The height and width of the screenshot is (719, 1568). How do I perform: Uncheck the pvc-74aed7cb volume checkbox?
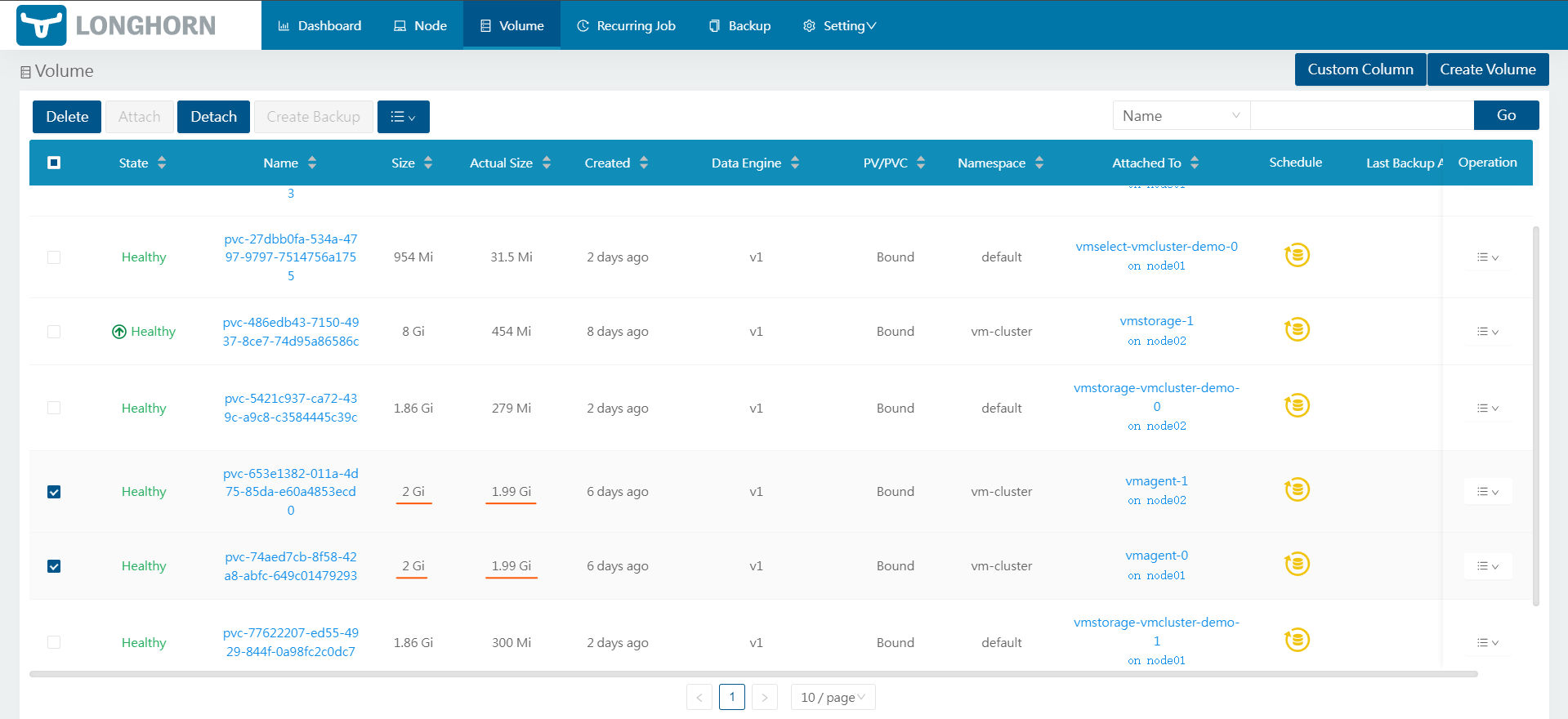[x=54, y=566]
